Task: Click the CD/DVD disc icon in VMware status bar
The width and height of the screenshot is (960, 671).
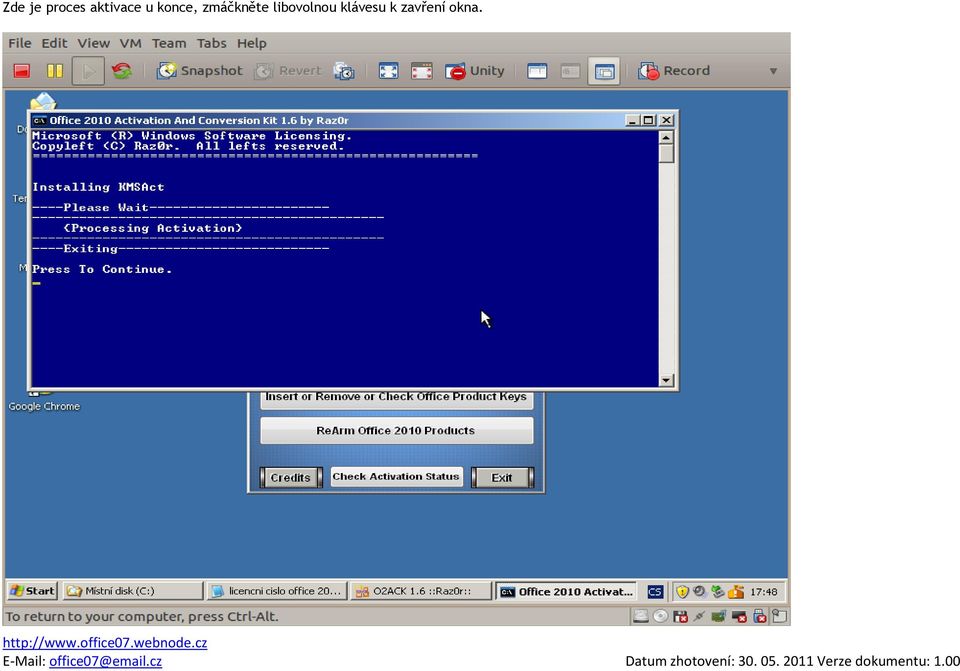Action: (660, 616)
